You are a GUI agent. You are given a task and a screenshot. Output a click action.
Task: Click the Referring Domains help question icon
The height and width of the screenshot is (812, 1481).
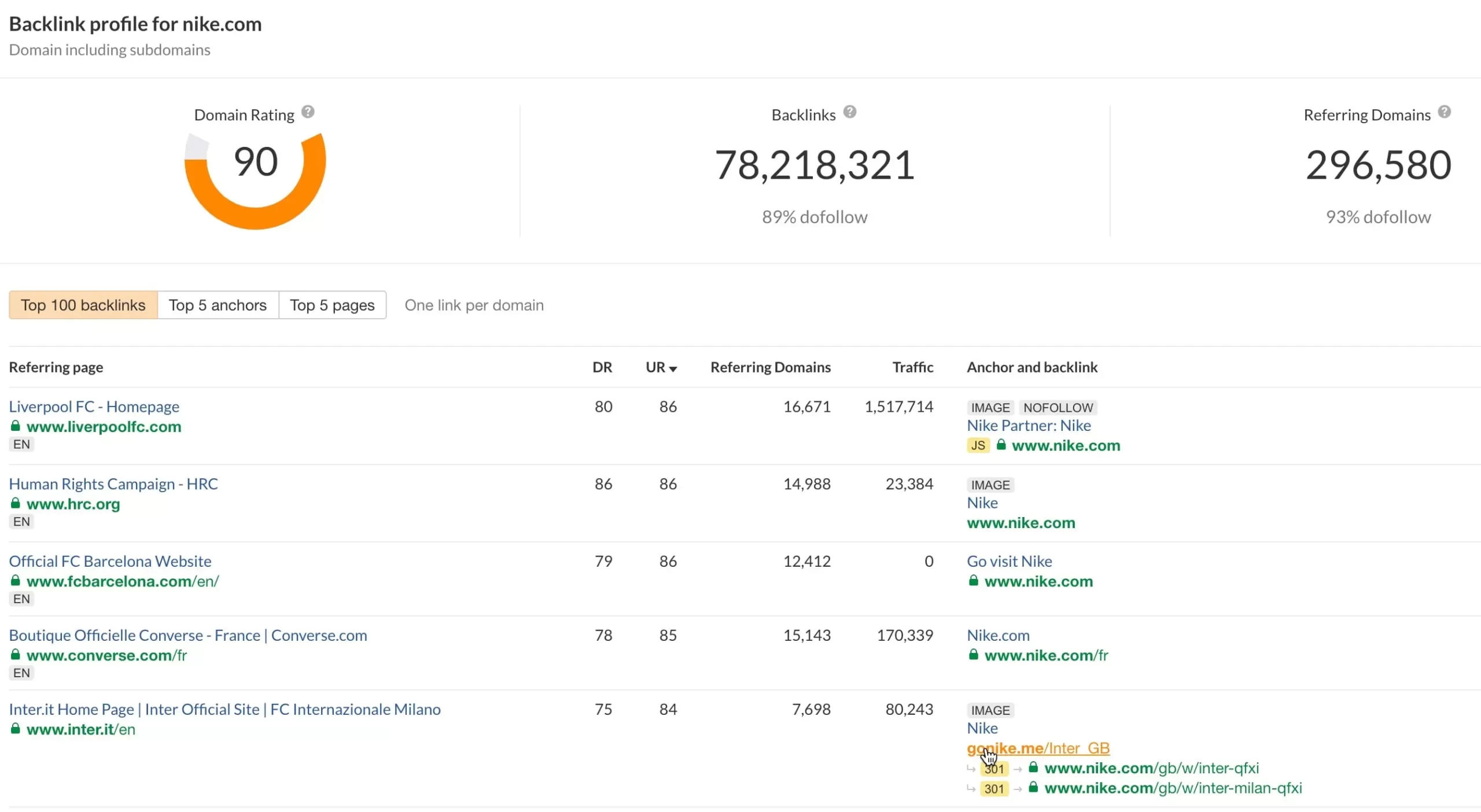click(1444, 112)
